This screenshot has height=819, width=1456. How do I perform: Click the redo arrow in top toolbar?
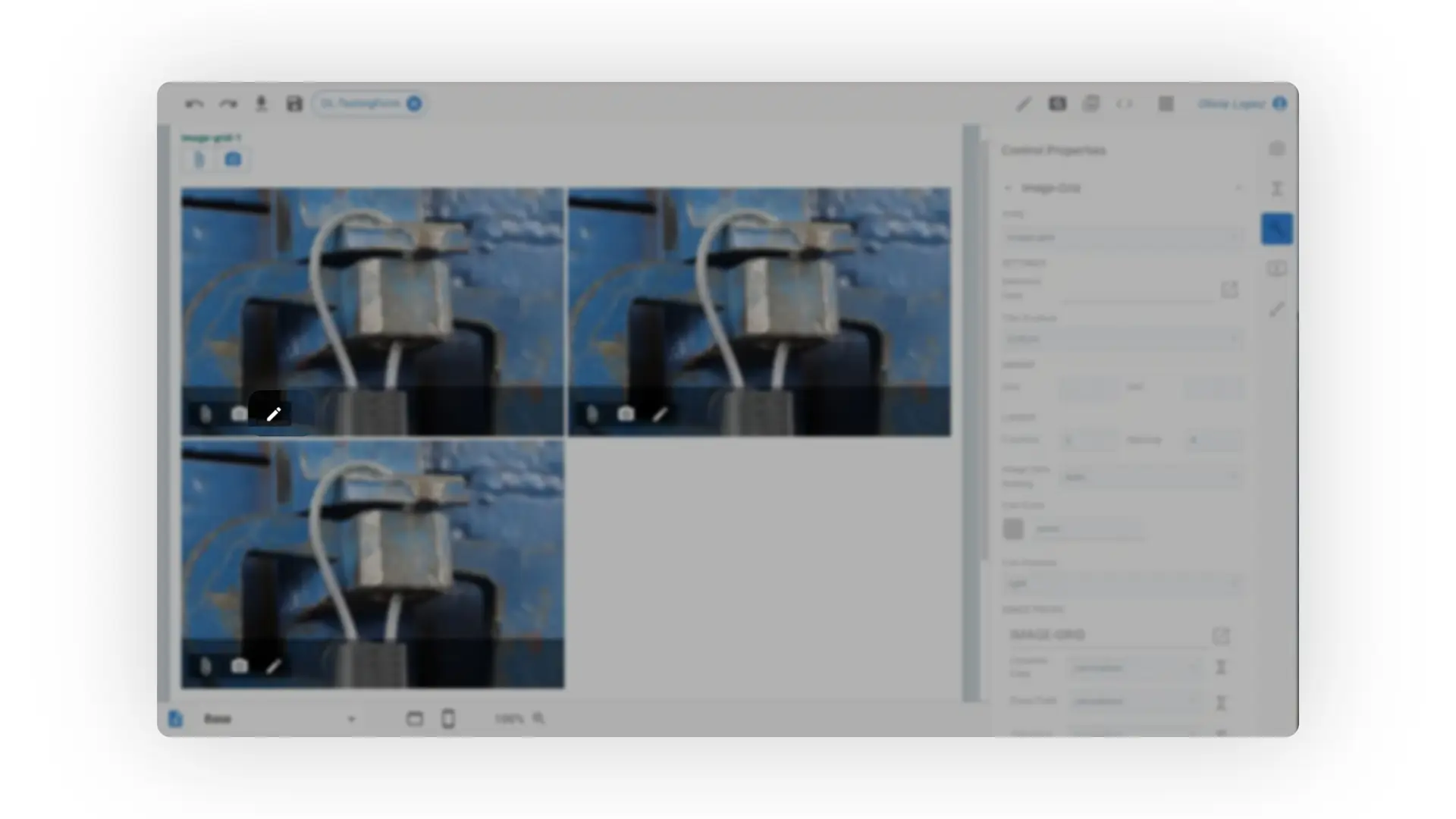coord(227,104)
